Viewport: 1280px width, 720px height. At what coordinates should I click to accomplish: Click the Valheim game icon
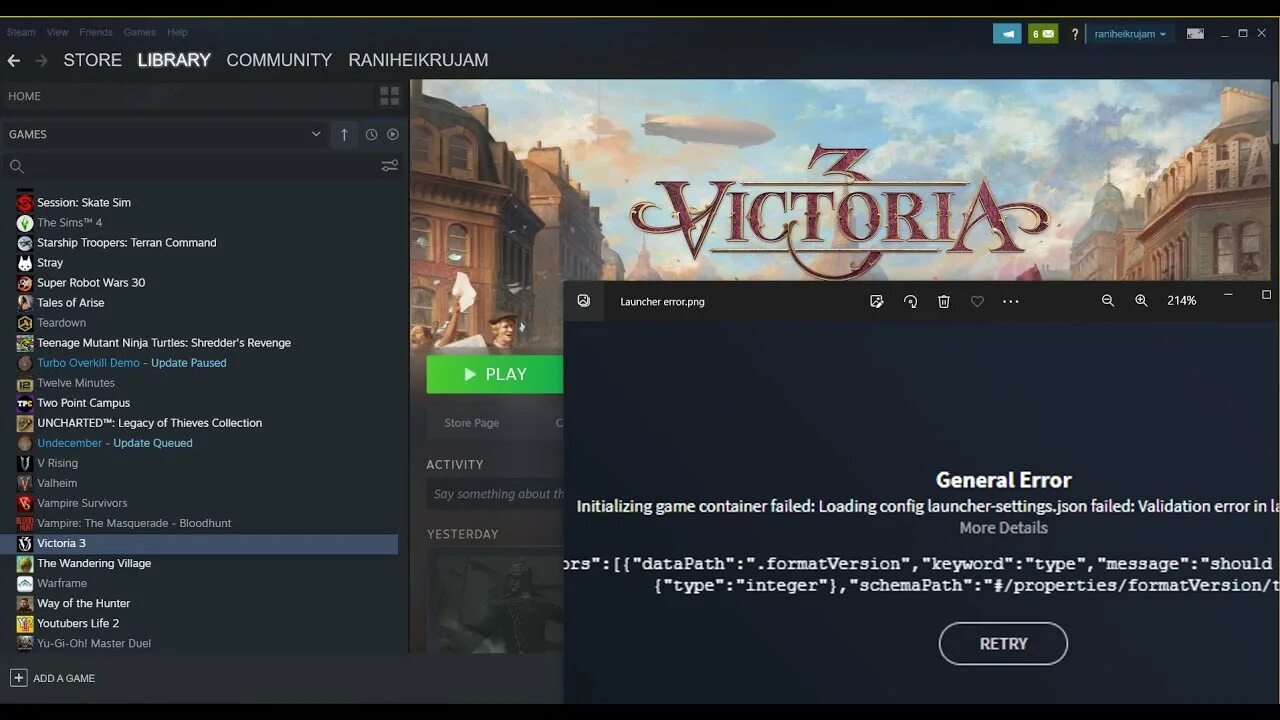(25, 483)
